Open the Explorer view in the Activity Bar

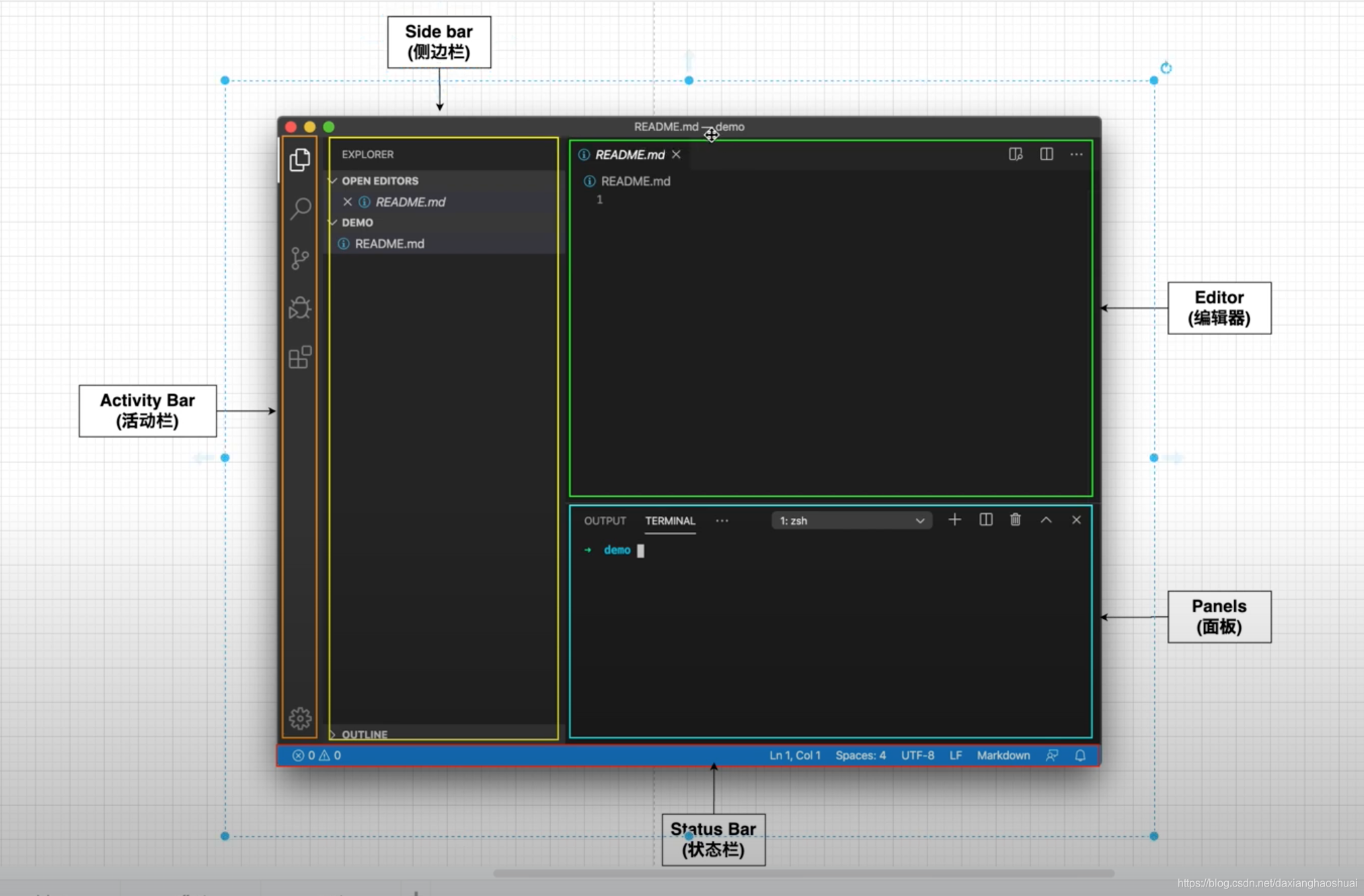[x=300, y=159]
